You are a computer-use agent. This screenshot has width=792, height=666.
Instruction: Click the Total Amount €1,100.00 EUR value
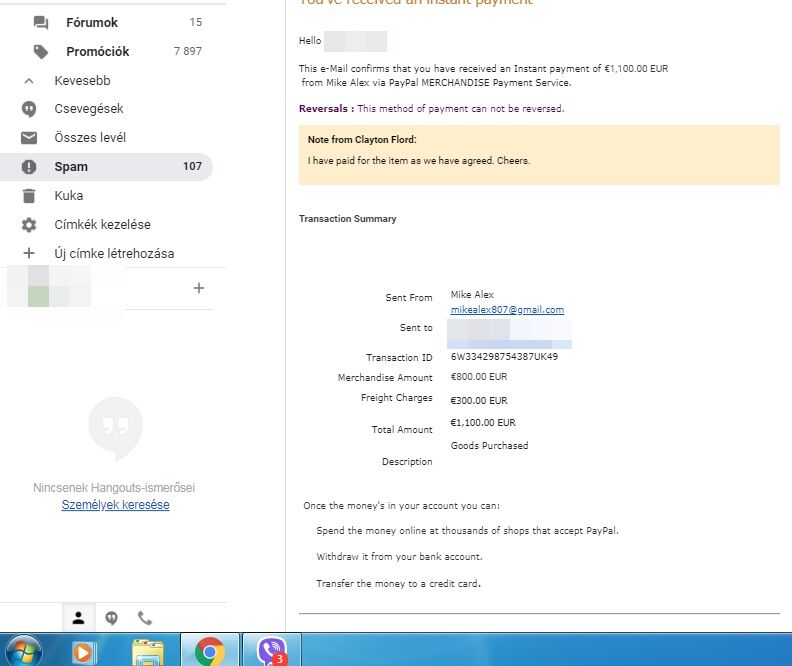click(483, 423)
